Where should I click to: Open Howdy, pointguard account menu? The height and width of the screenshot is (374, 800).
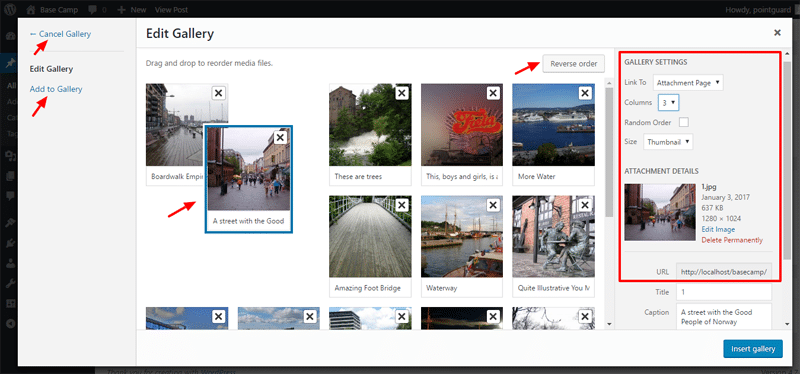[759, 10]
